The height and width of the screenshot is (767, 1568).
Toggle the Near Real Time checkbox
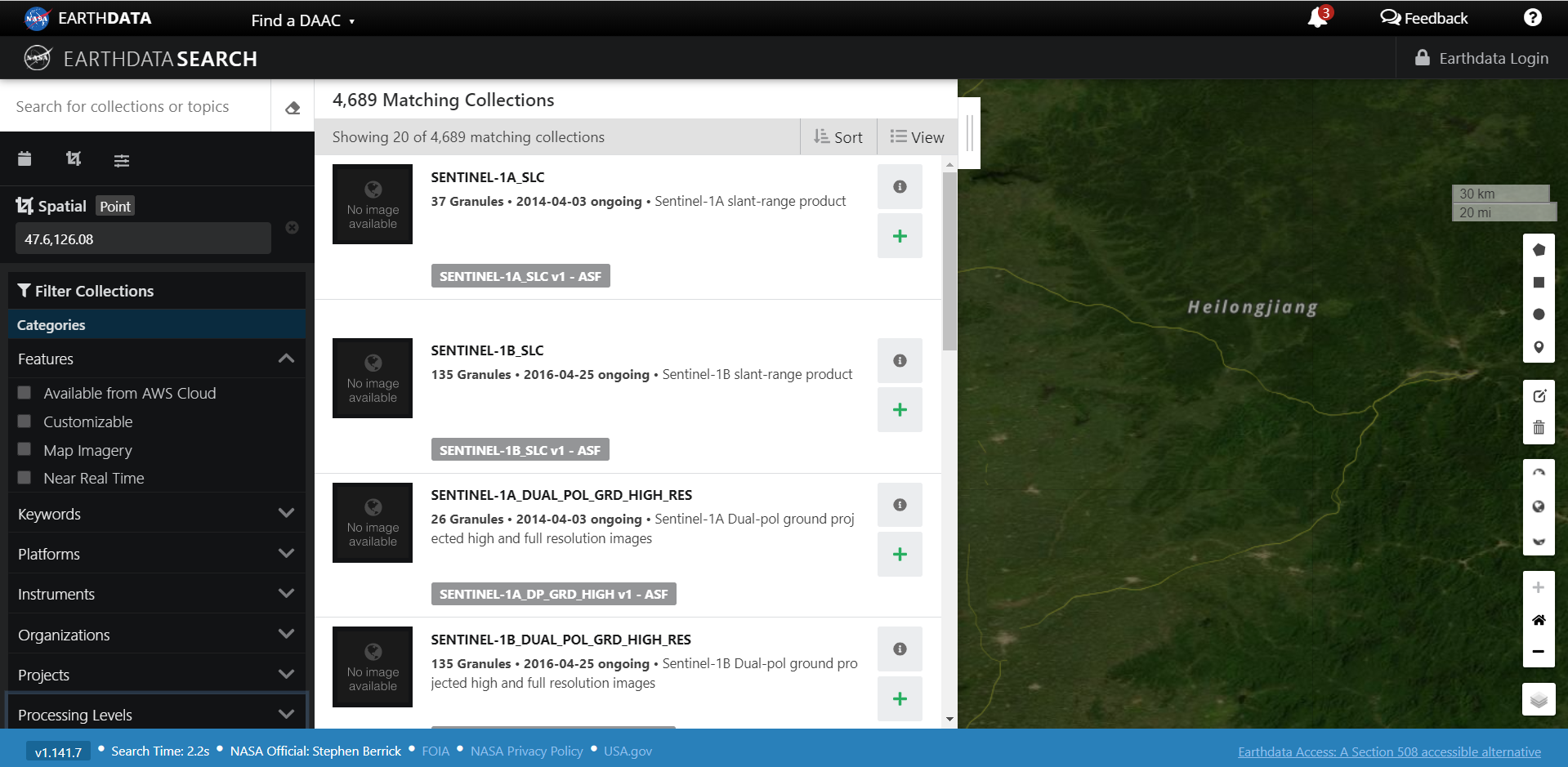(x=25, y=477)
